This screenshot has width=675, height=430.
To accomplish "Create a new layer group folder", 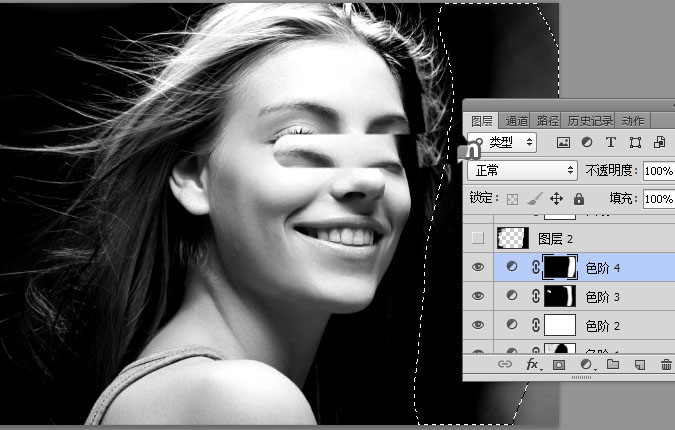I will 612,366.
